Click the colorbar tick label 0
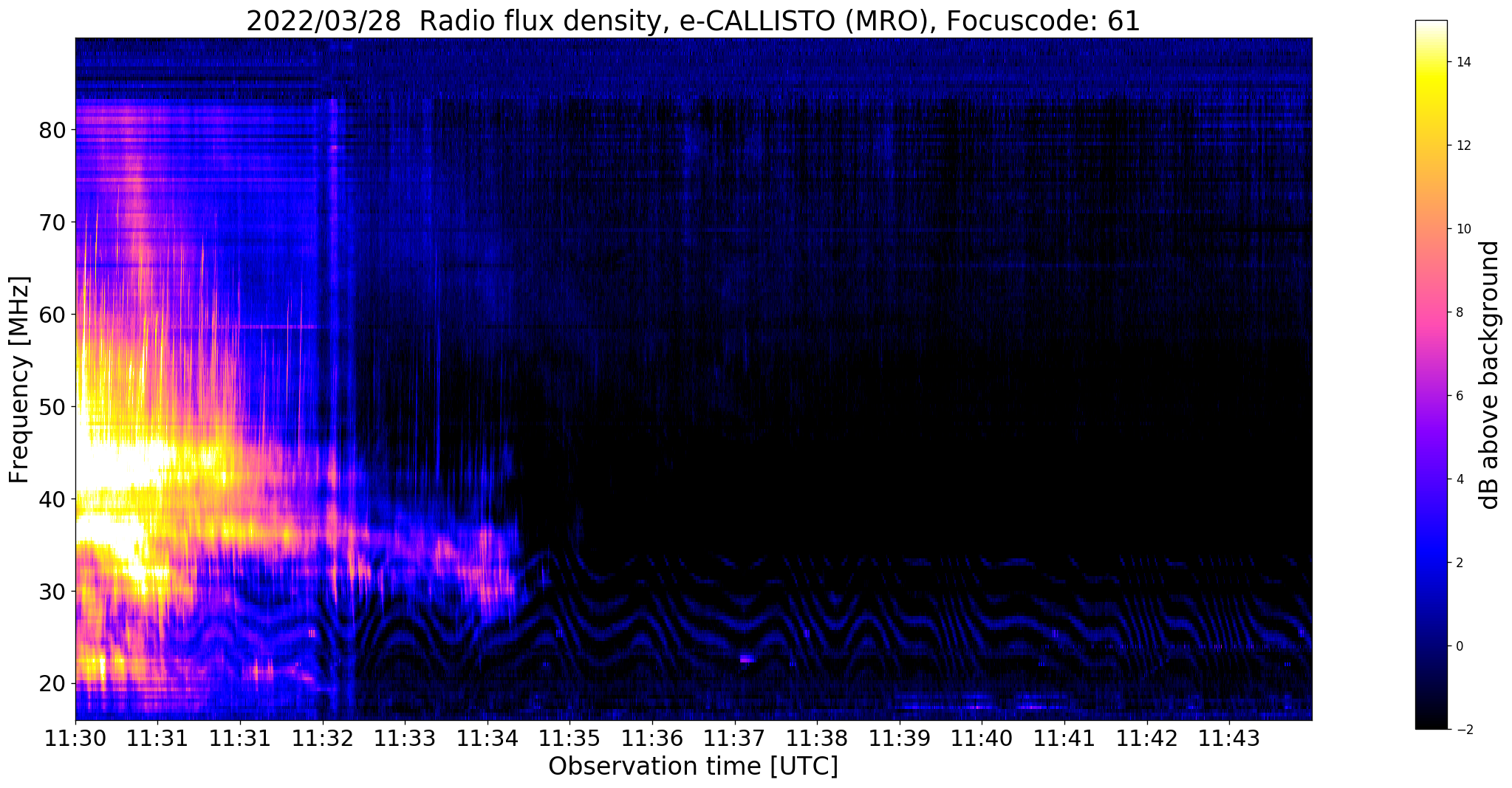The height and width of the screenshot is (788, 1512). [1459, 646]
